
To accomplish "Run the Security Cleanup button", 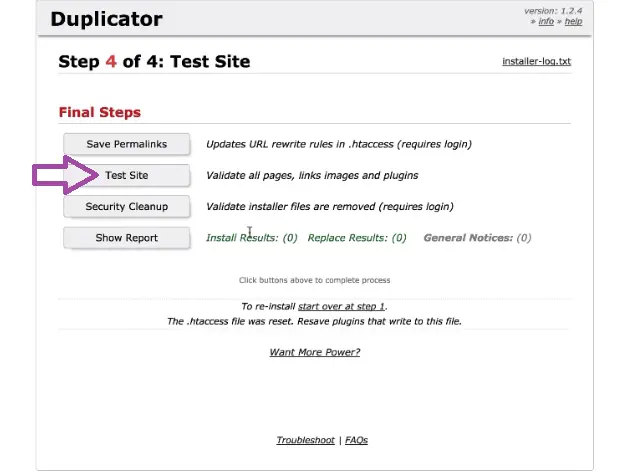I will pos(126,207).
